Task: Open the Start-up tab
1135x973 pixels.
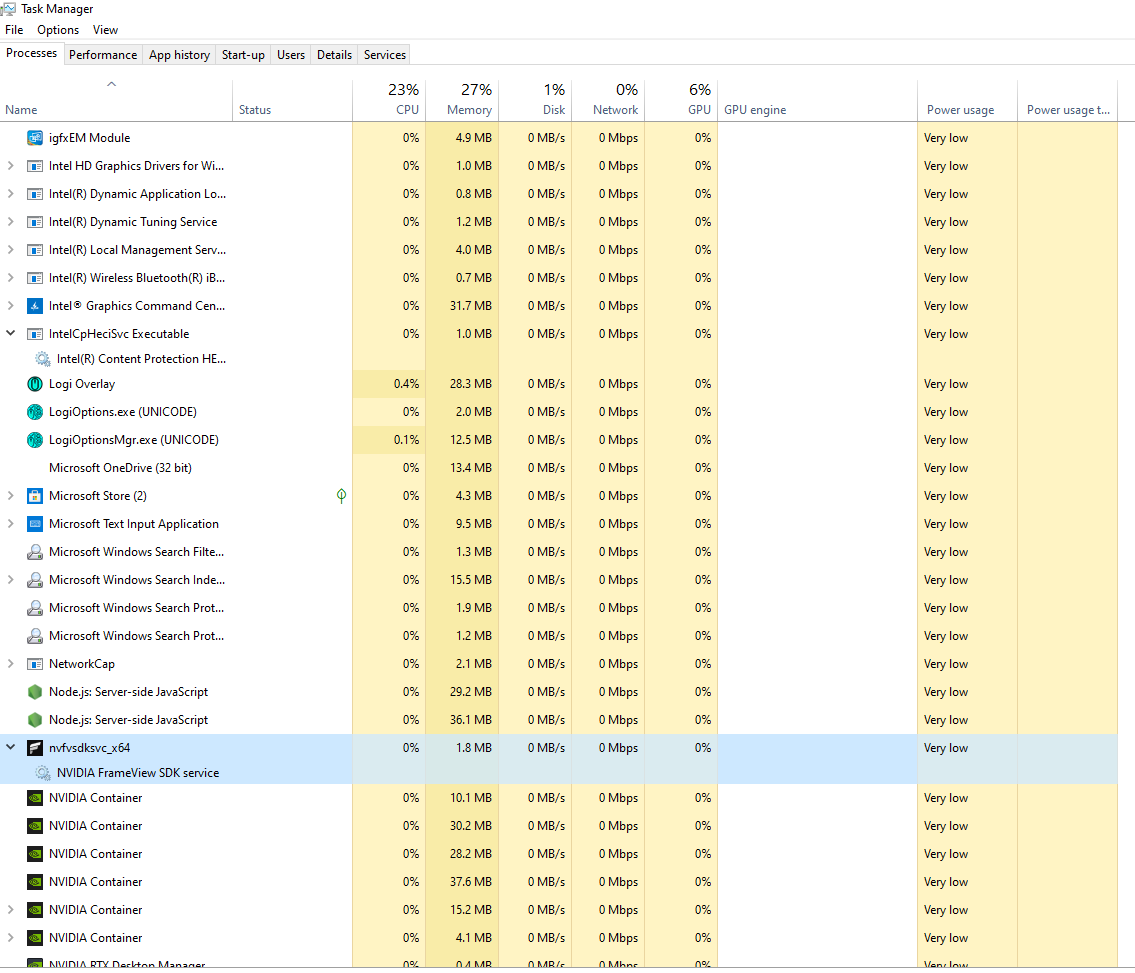Action: tap(243, 55)
